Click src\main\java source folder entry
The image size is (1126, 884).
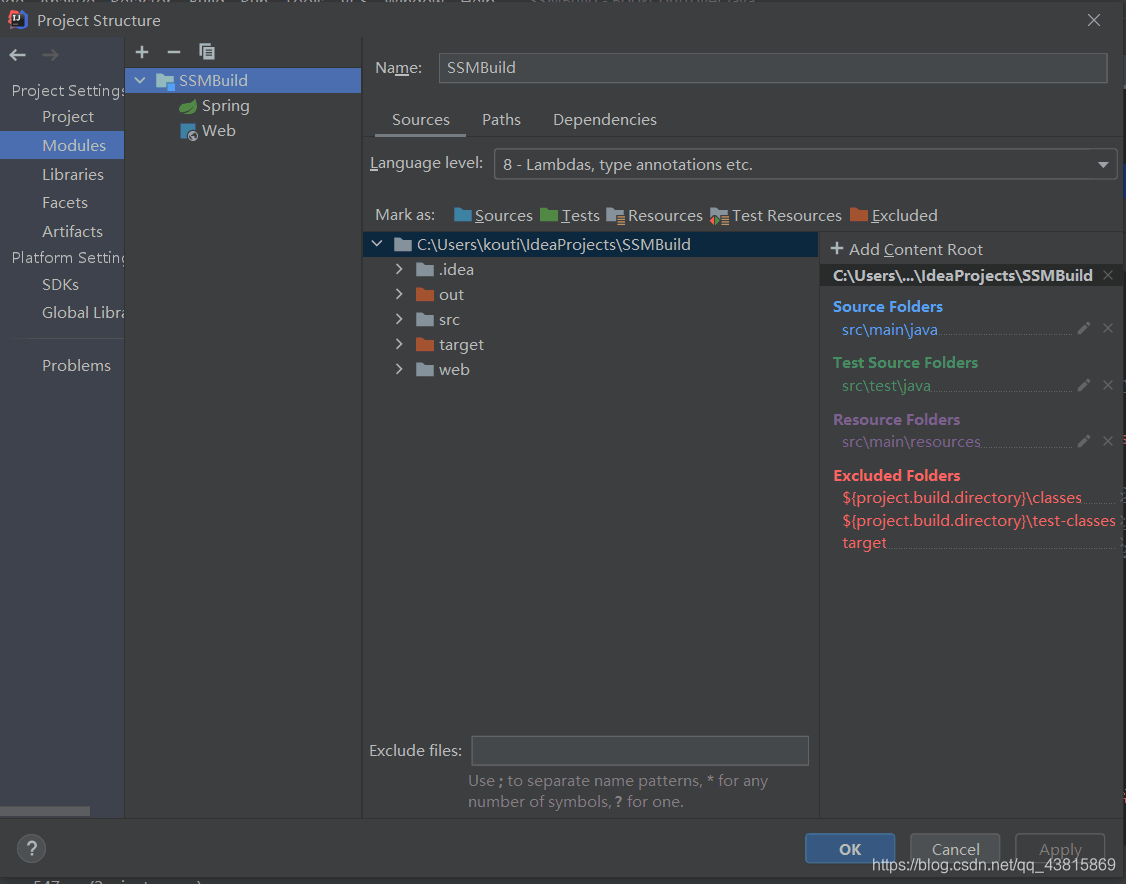890,330
